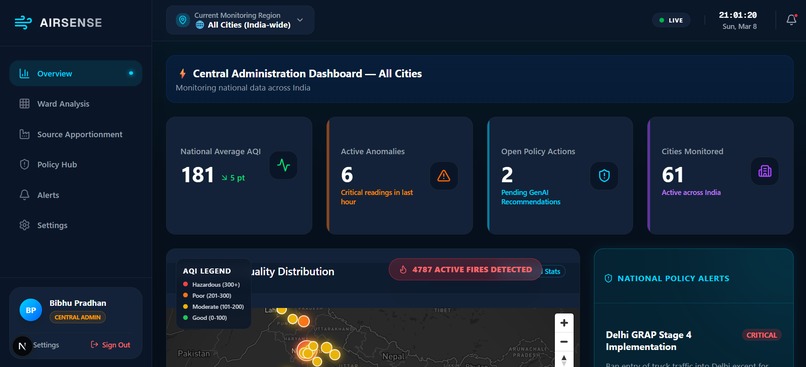The width and height of the screenshot is (806, 367).
Task: Click the AirSense wind logo icon
Action: click(23, 22)
